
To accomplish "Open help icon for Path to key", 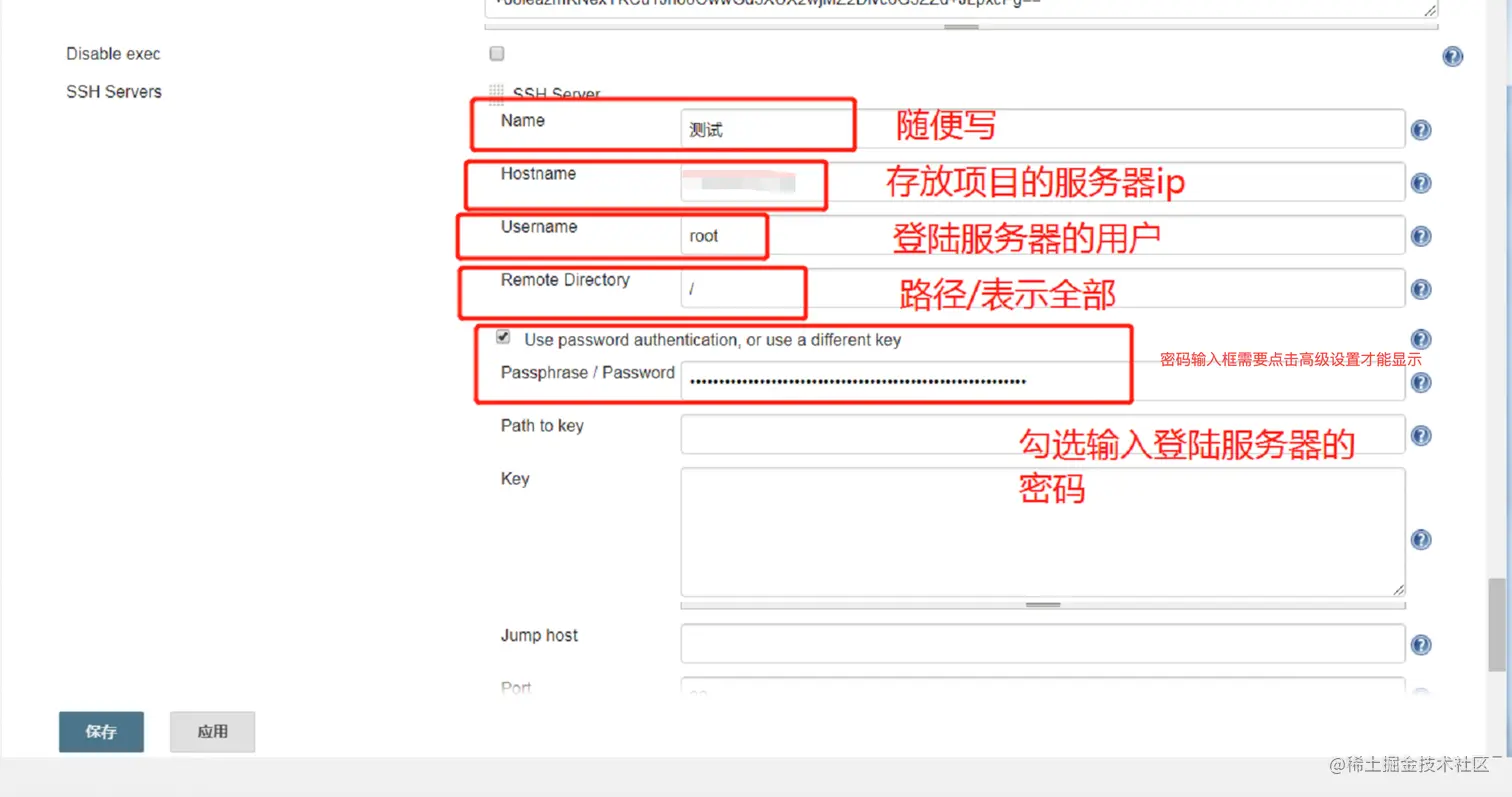I will pos(1420,435).
